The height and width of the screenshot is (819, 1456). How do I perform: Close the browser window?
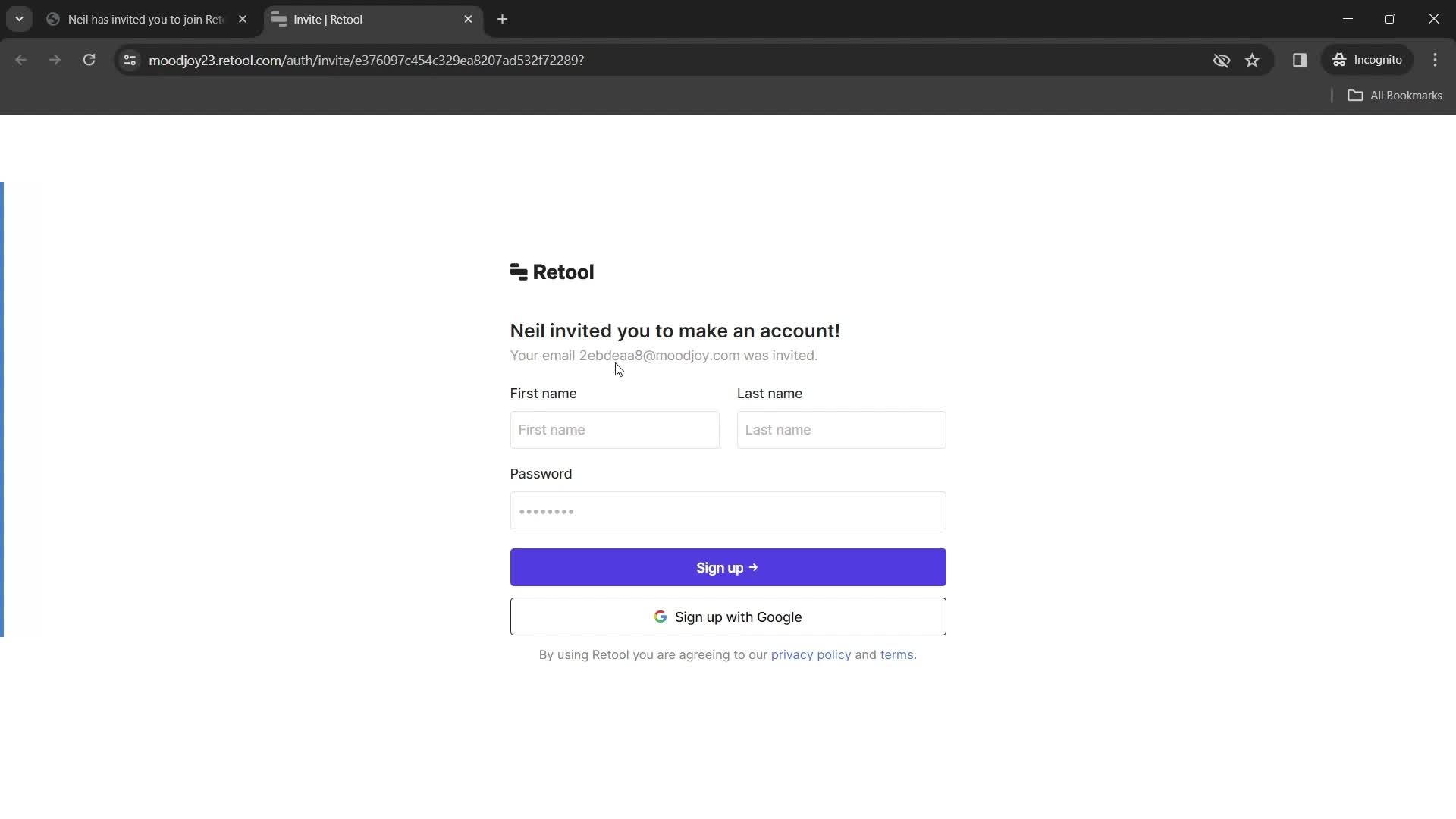tap(1433, 19)
